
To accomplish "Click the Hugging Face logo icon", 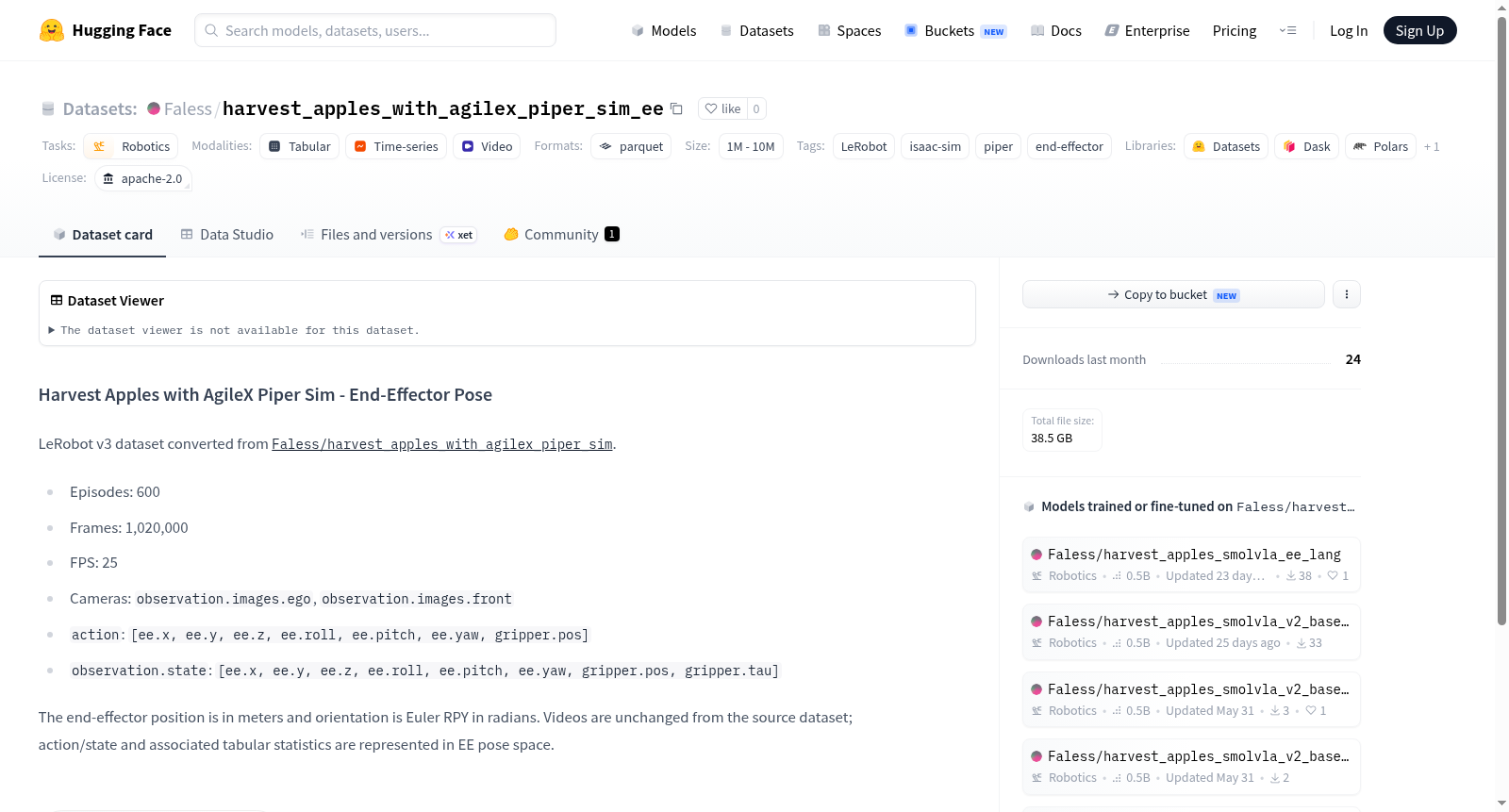I will (x=52, y=30).
